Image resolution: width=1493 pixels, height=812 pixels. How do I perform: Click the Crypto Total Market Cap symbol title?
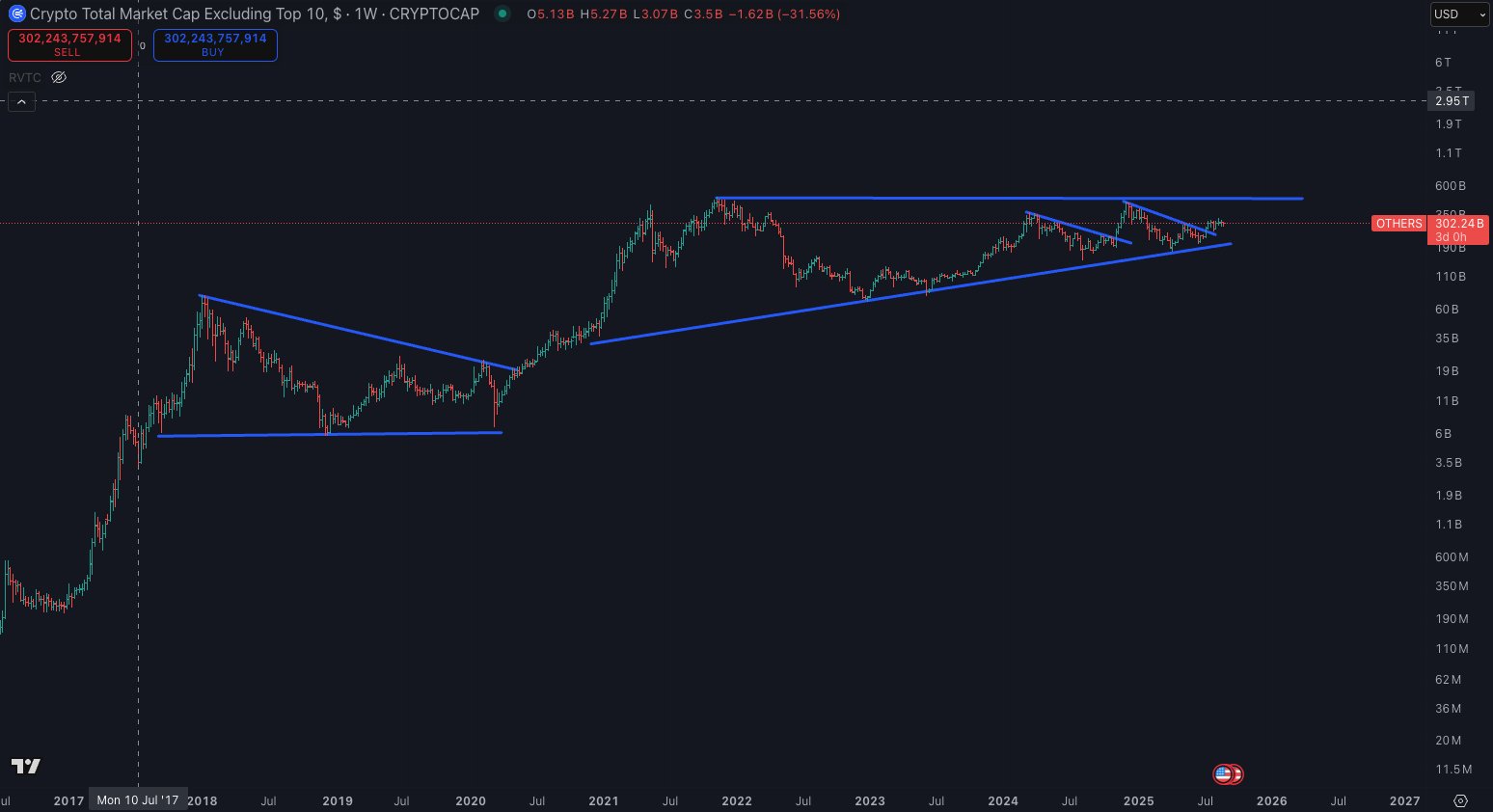coord(255,14)
